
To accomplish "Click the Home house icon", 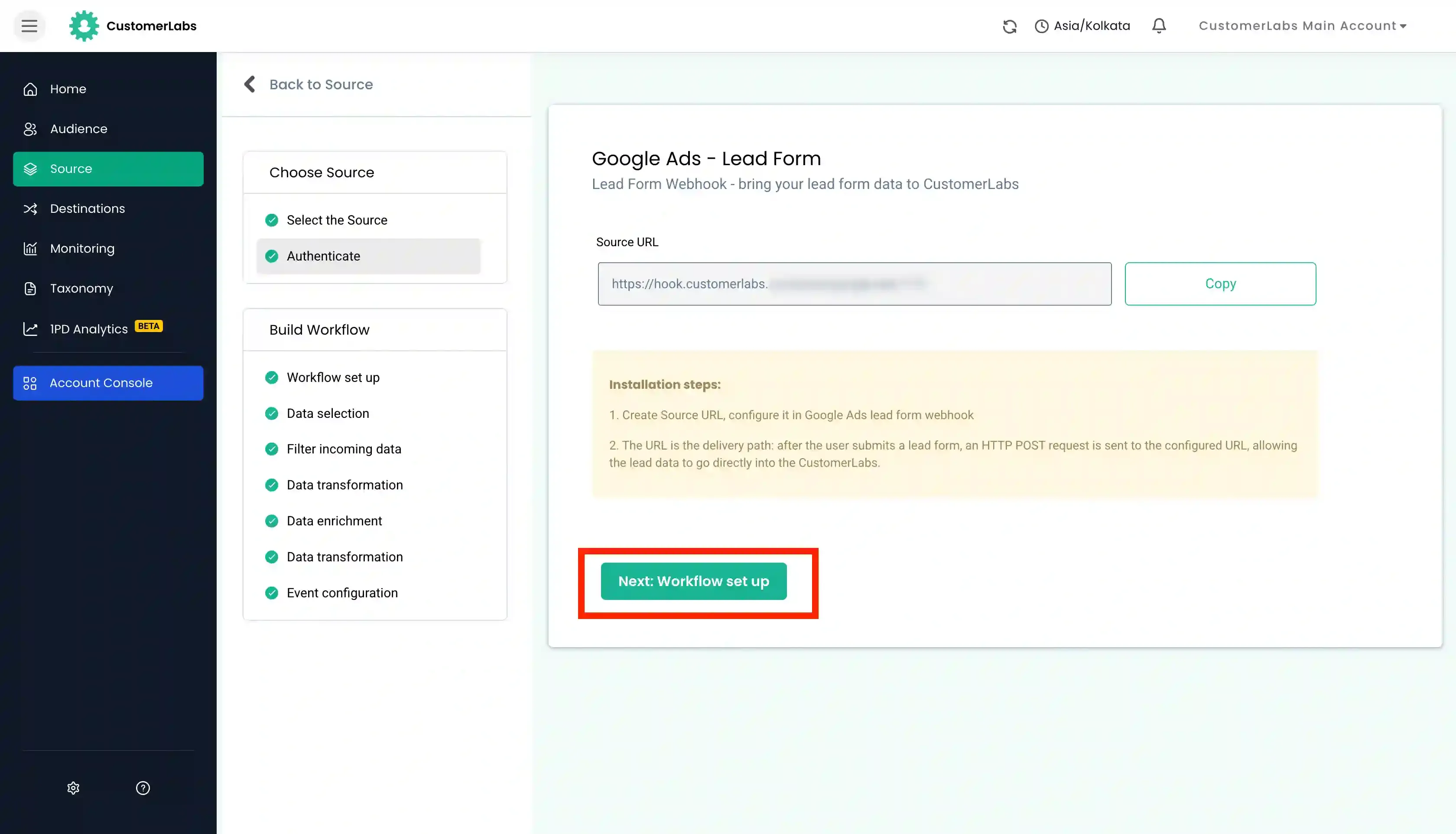I will point(30,89).
